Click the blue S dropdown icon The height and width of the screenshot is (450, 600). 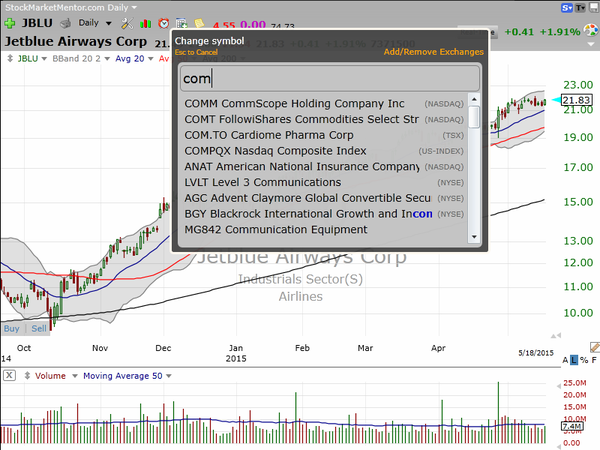click(x=567, y=7)
